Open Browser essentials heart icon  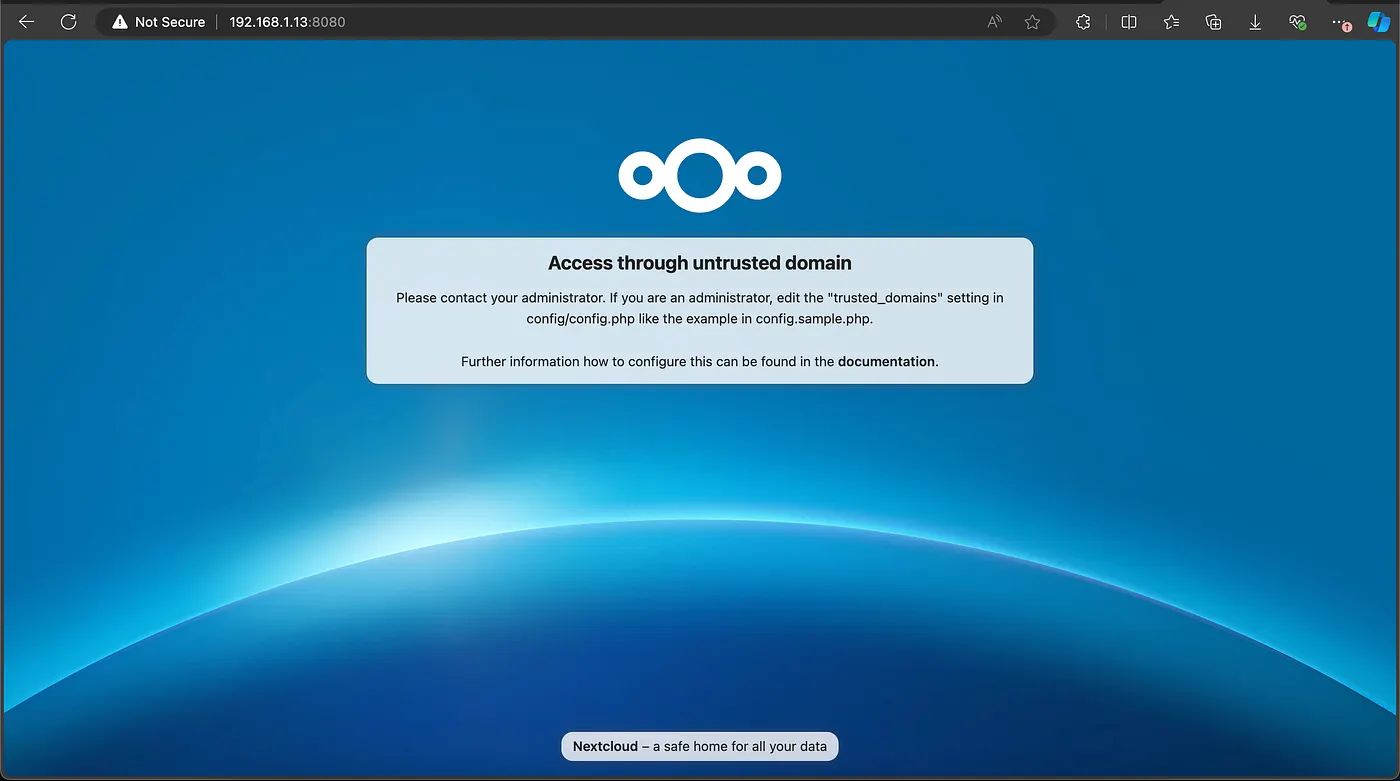(x=1298, y=22)
